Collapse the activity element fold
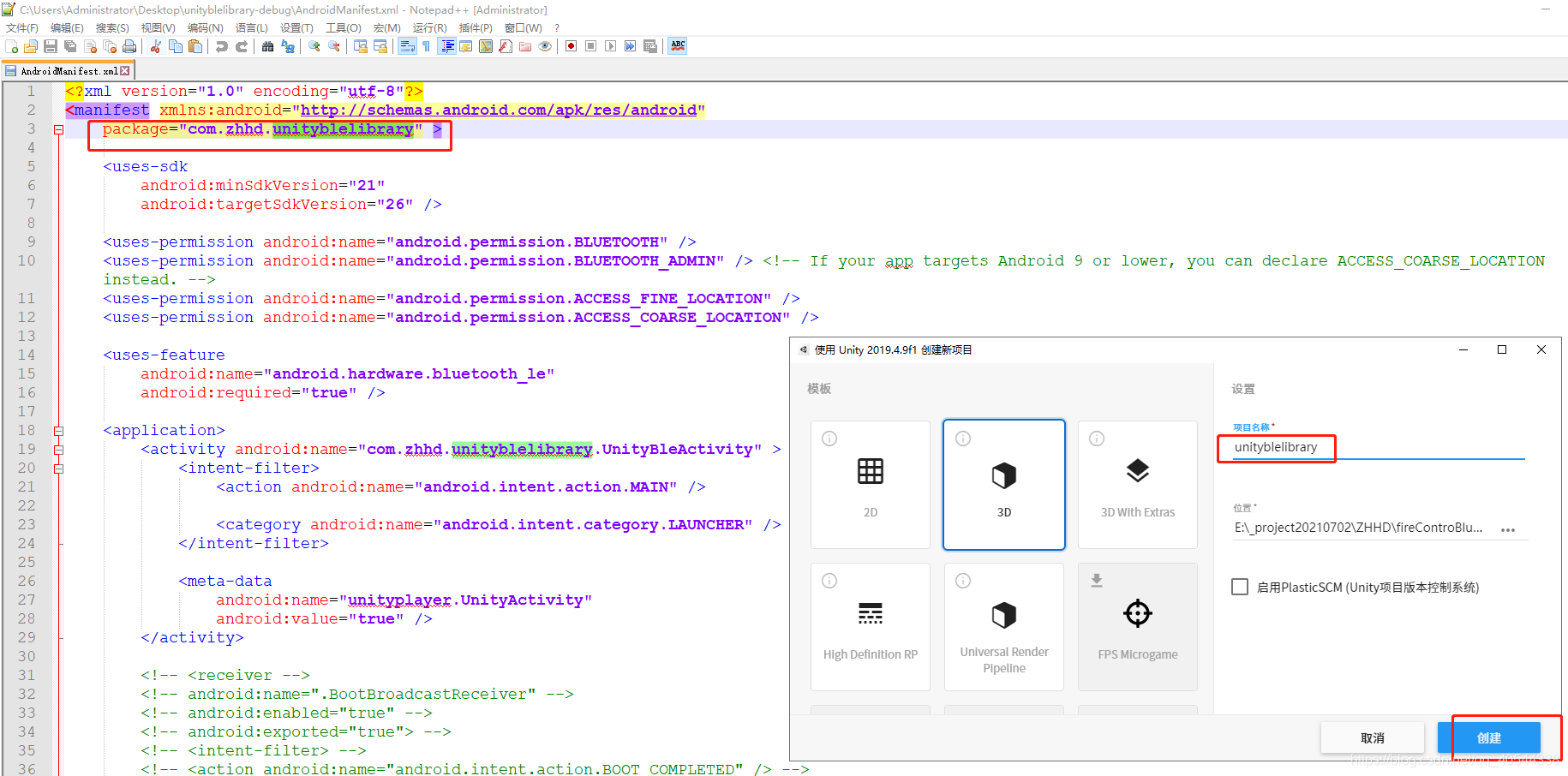This screenshot has height=776, width=1568. 58,449
